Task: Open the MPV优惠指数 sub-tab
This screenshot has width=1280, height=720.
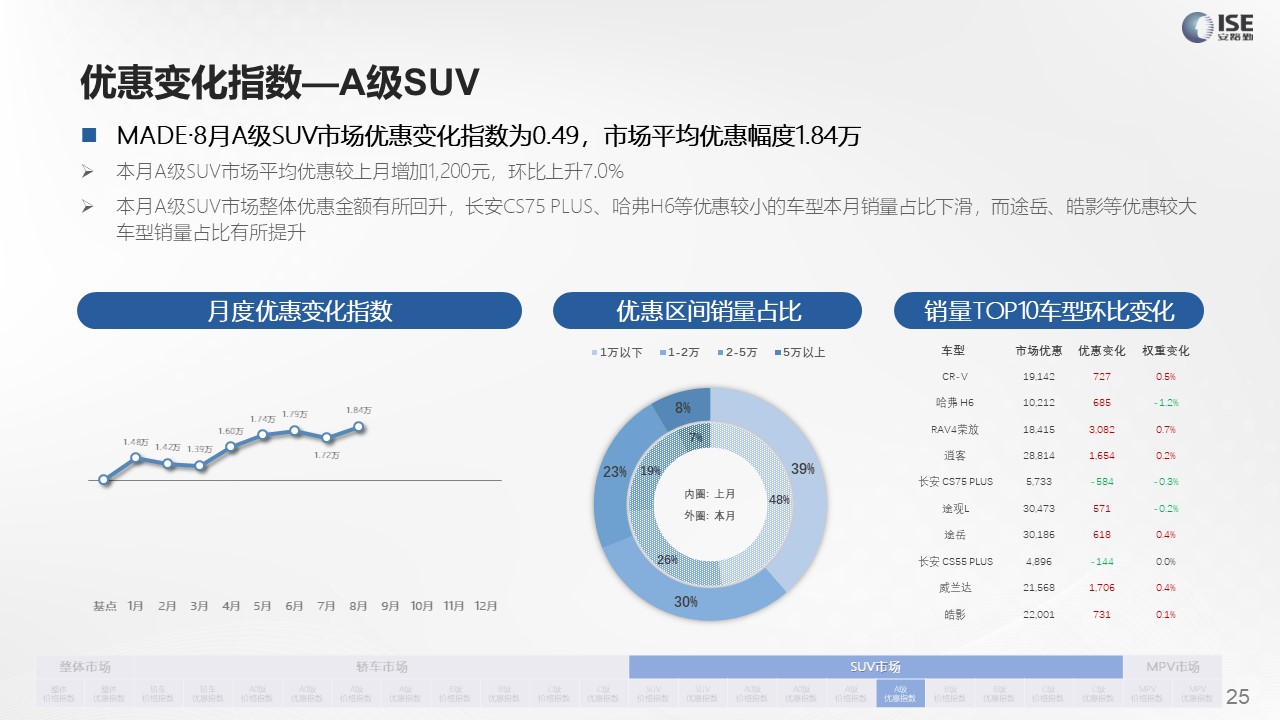Action: pyautogui.click(x=1196, y=692)
